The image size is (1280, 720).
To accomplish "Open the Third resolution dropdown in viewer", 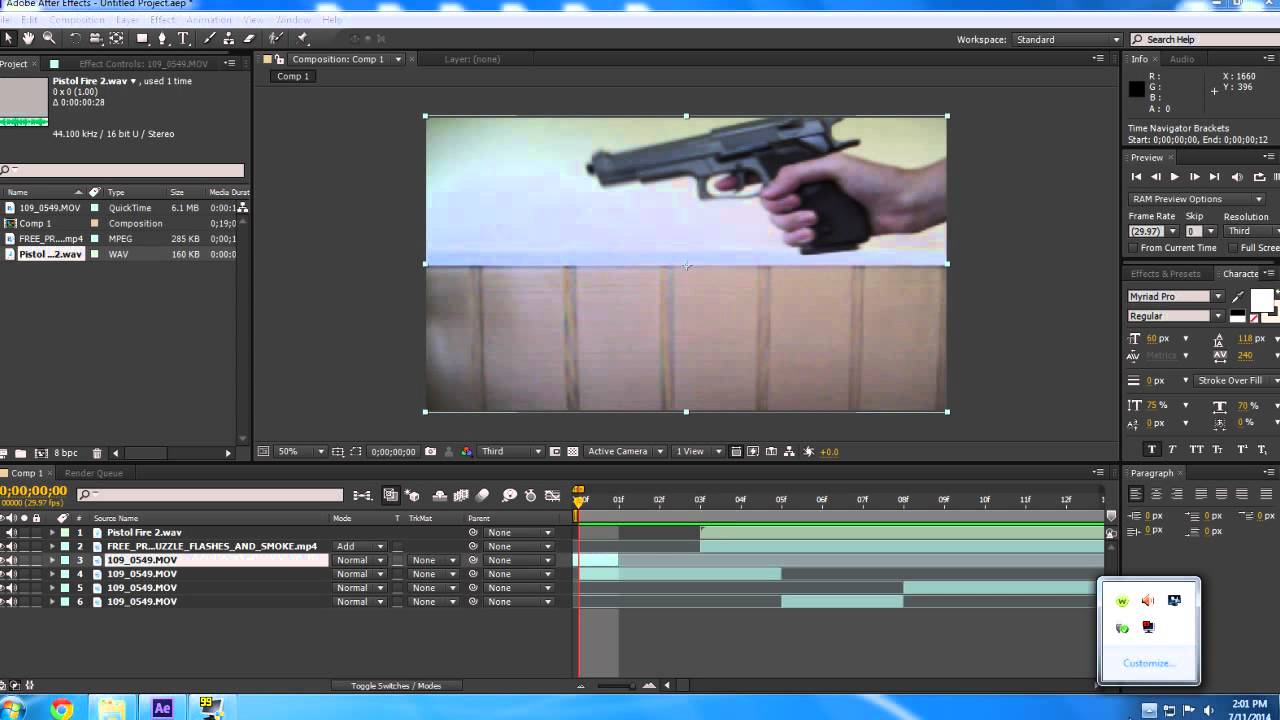I will [511, 451].
